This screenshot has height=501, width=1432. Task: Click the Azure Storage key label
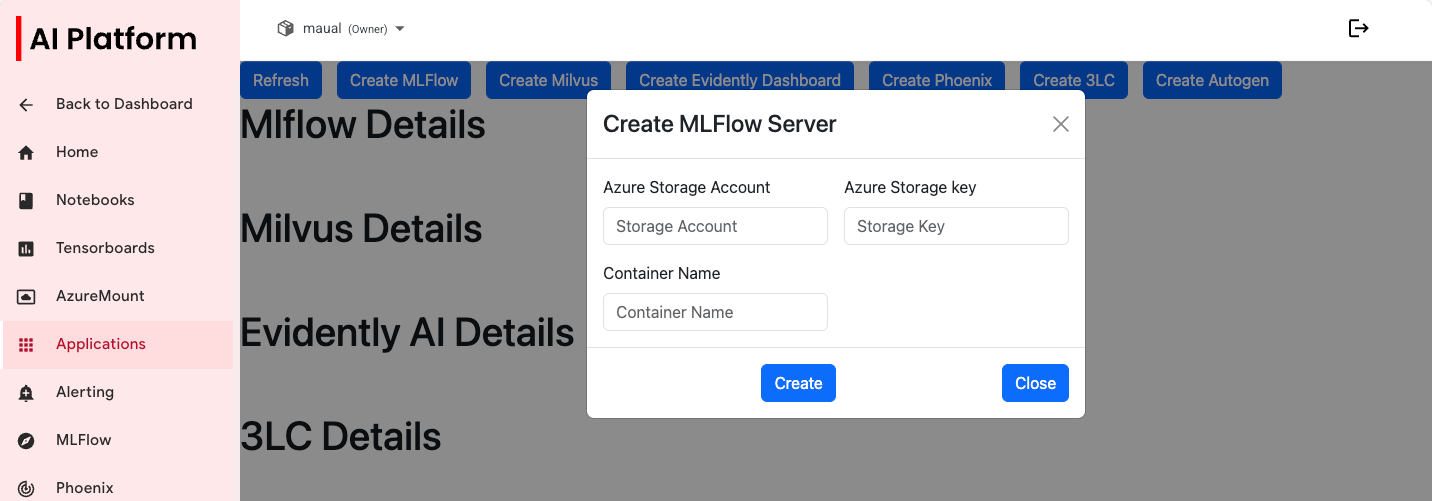tap(910, 187)
